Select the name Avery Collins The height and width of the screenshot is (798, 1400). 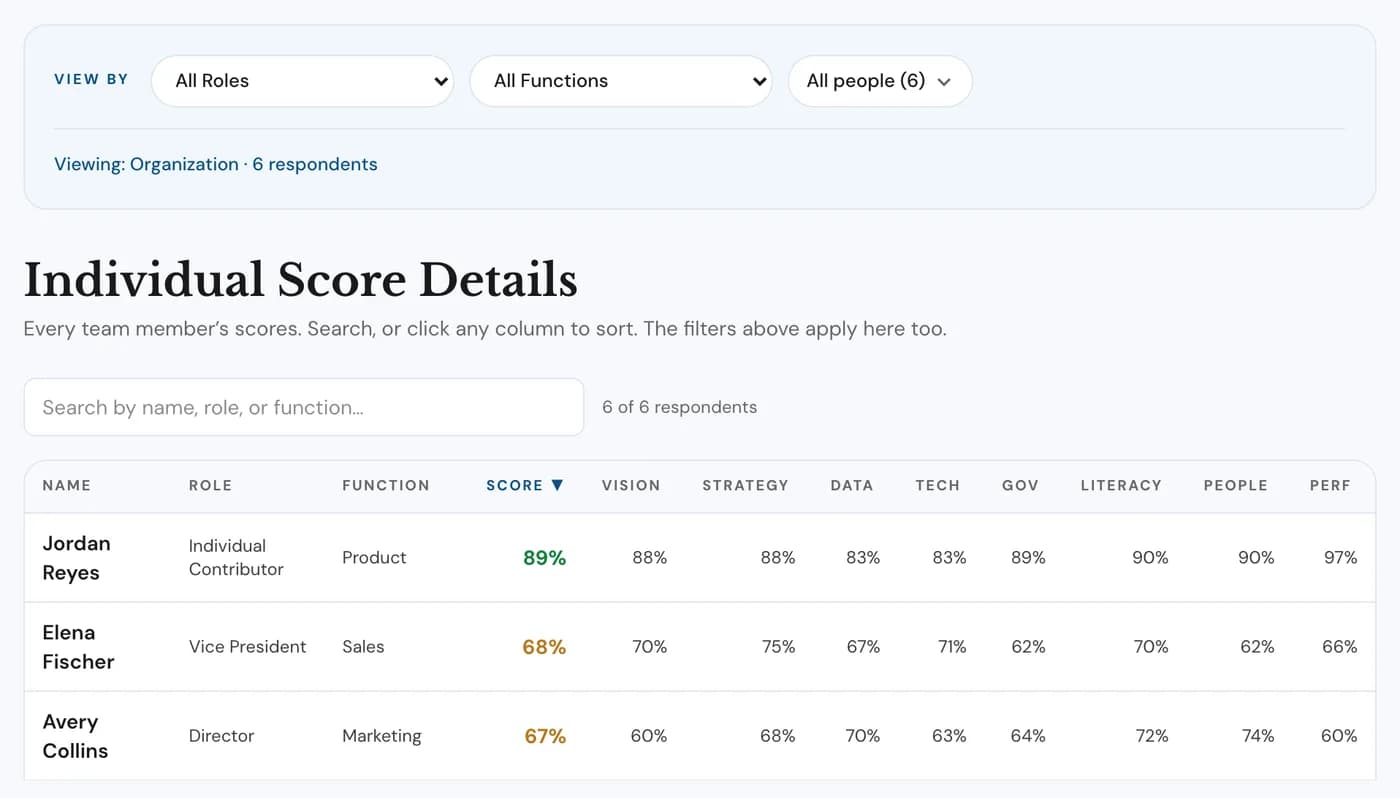click(x=75, y=736)
